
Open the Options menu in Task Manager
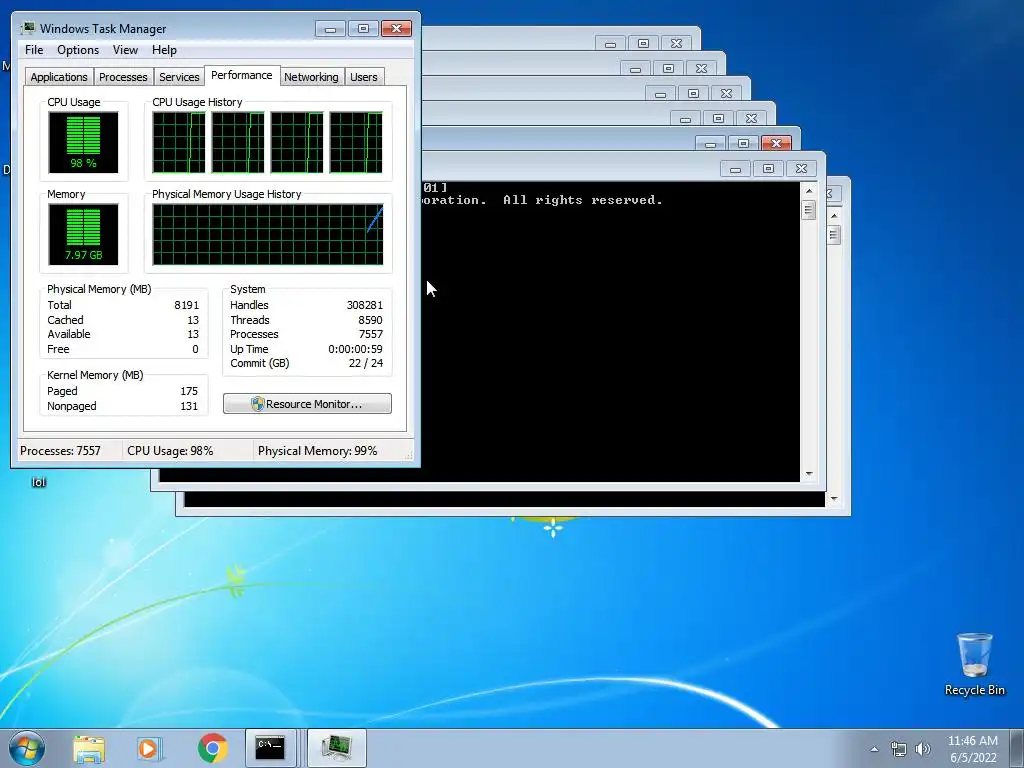78,50
